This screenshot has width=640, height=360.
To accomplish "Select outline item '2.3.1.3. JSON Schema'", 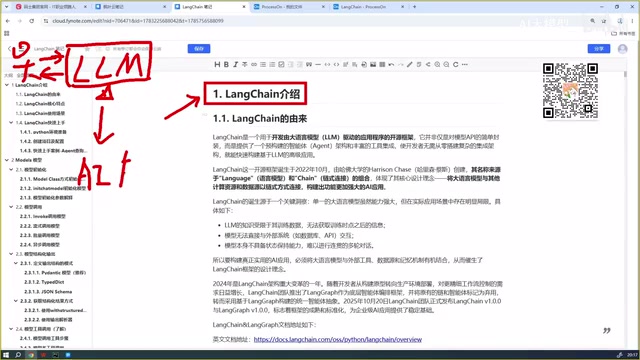I will (x=48, y=291).
